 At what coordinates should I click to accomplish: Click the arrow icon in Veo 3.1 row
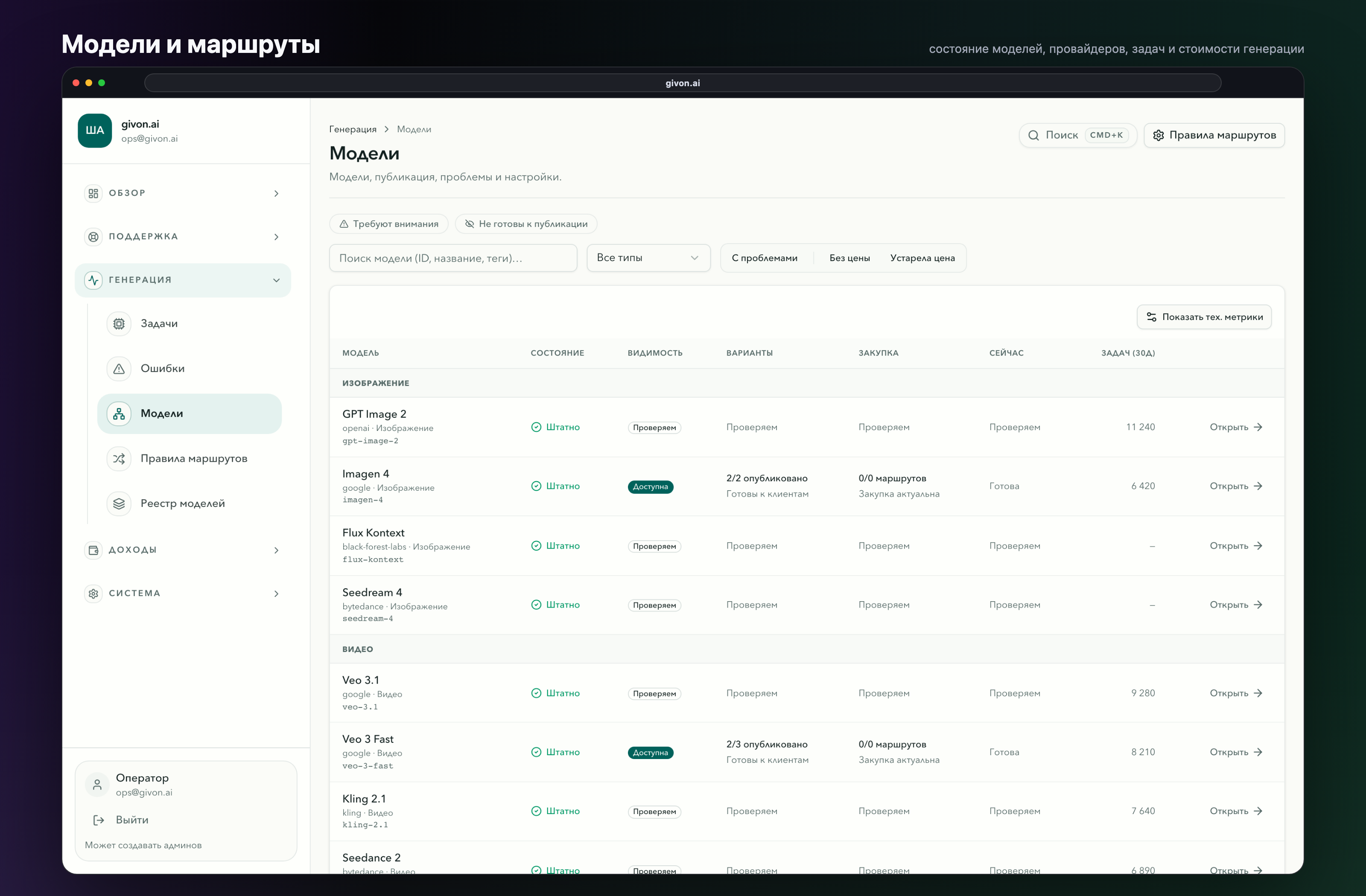click(x=1258, y=693)
